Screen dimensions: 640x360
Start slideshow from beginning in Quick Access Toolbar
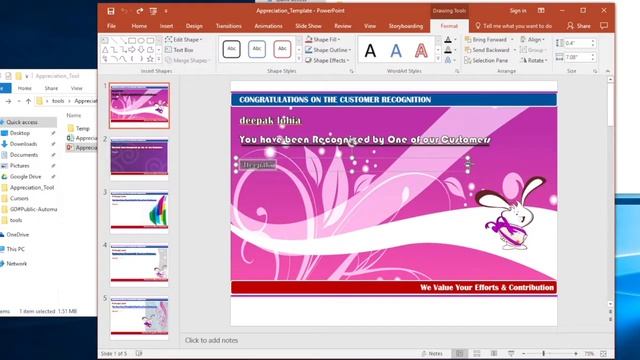tap(153, 11)
